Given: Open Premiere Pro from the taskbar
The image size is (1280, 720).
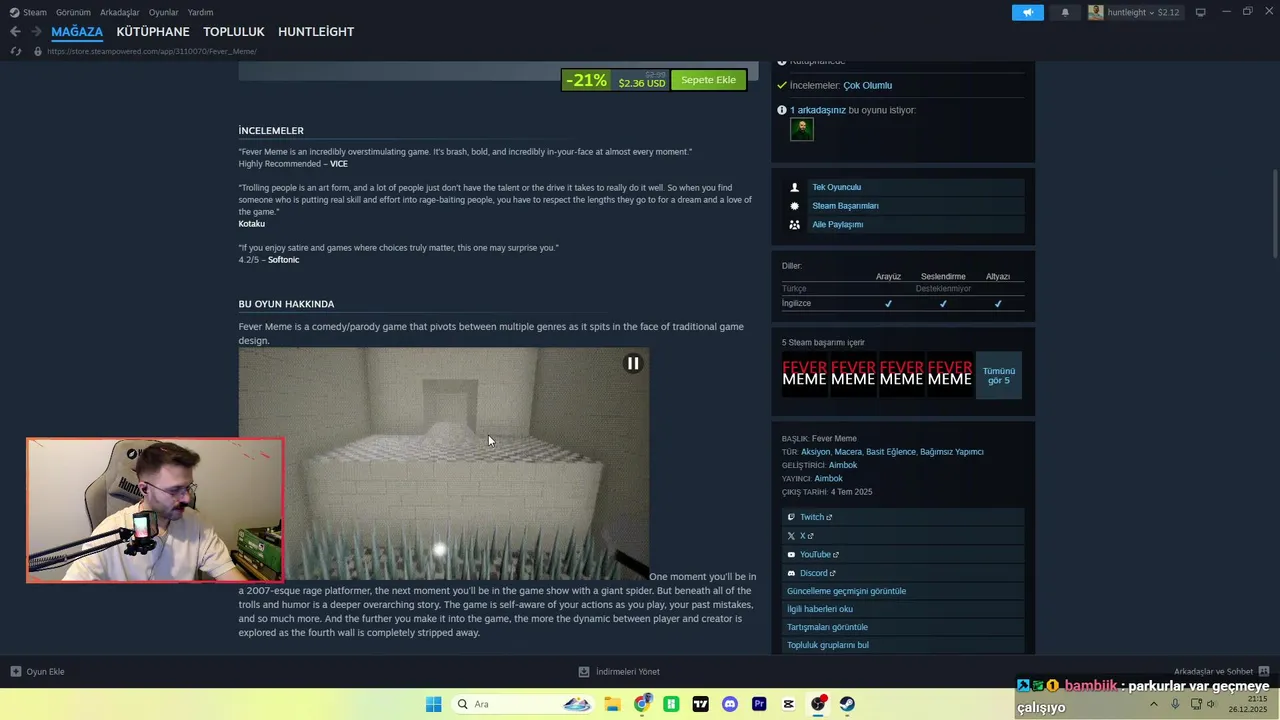Looking at the screenshot, I should [x=759, y=704].
